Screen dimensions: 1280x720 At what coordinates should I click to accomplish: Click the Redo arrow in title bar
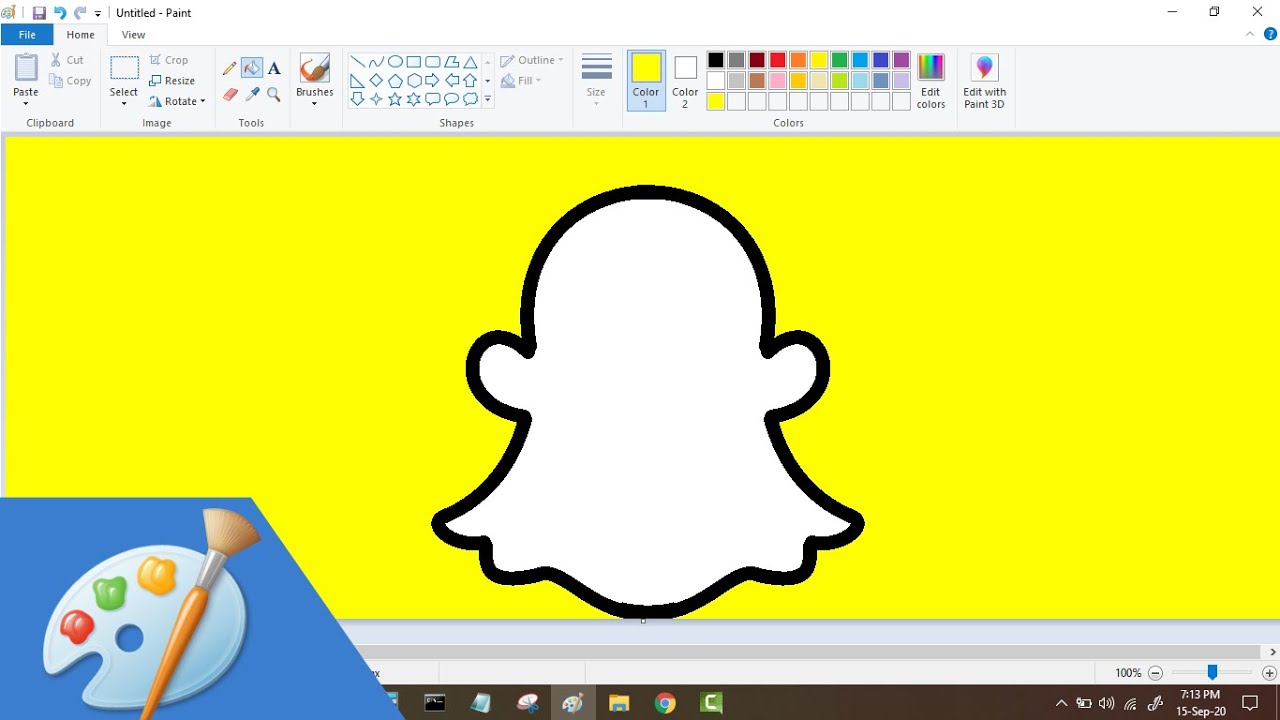pos(80,13)
